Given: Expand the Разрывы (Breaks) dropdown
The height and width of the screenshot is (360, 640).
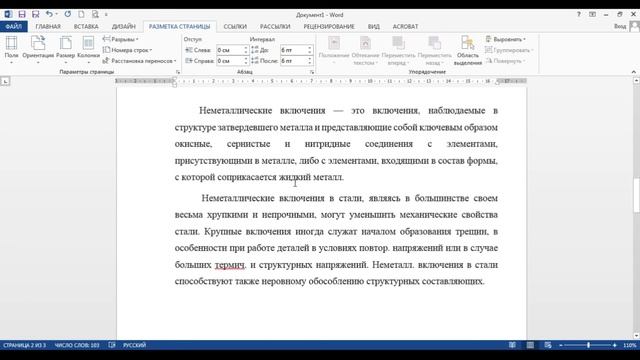Looking at the screenshot, I should 120,39.
